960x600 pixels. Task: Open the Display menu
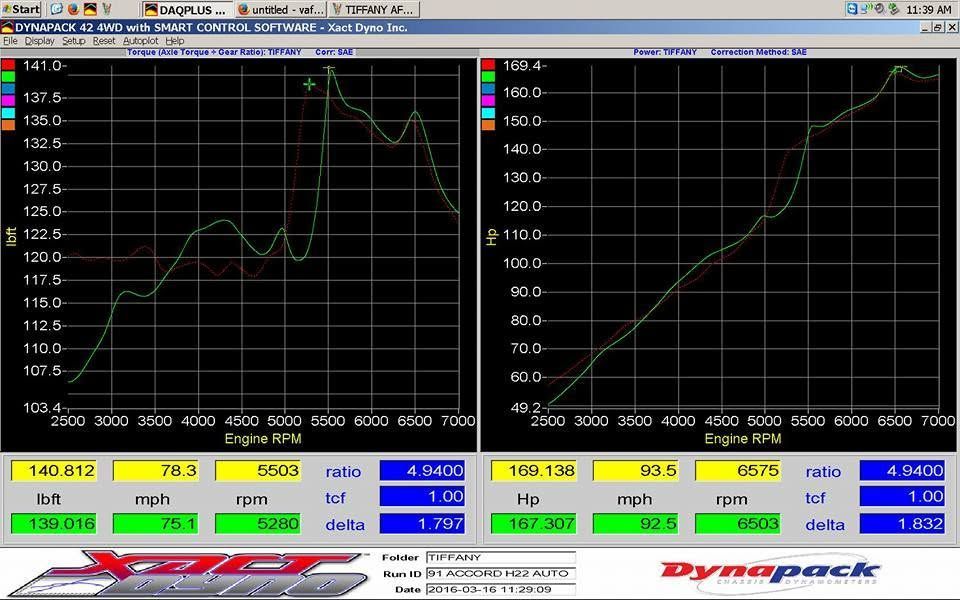point(39,41)
